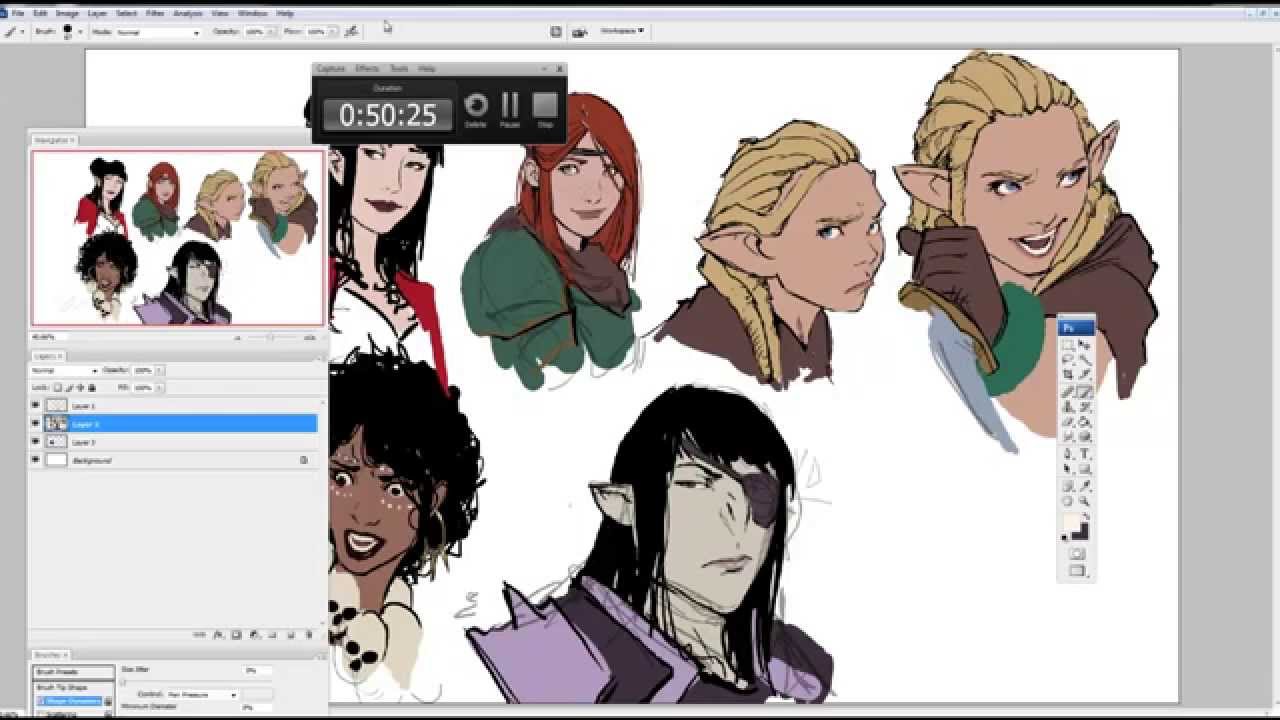Viewport: 1280px width, 720px height.
Task: Toggle lock all in Layers panel
Action: click(x=93, y=387)
